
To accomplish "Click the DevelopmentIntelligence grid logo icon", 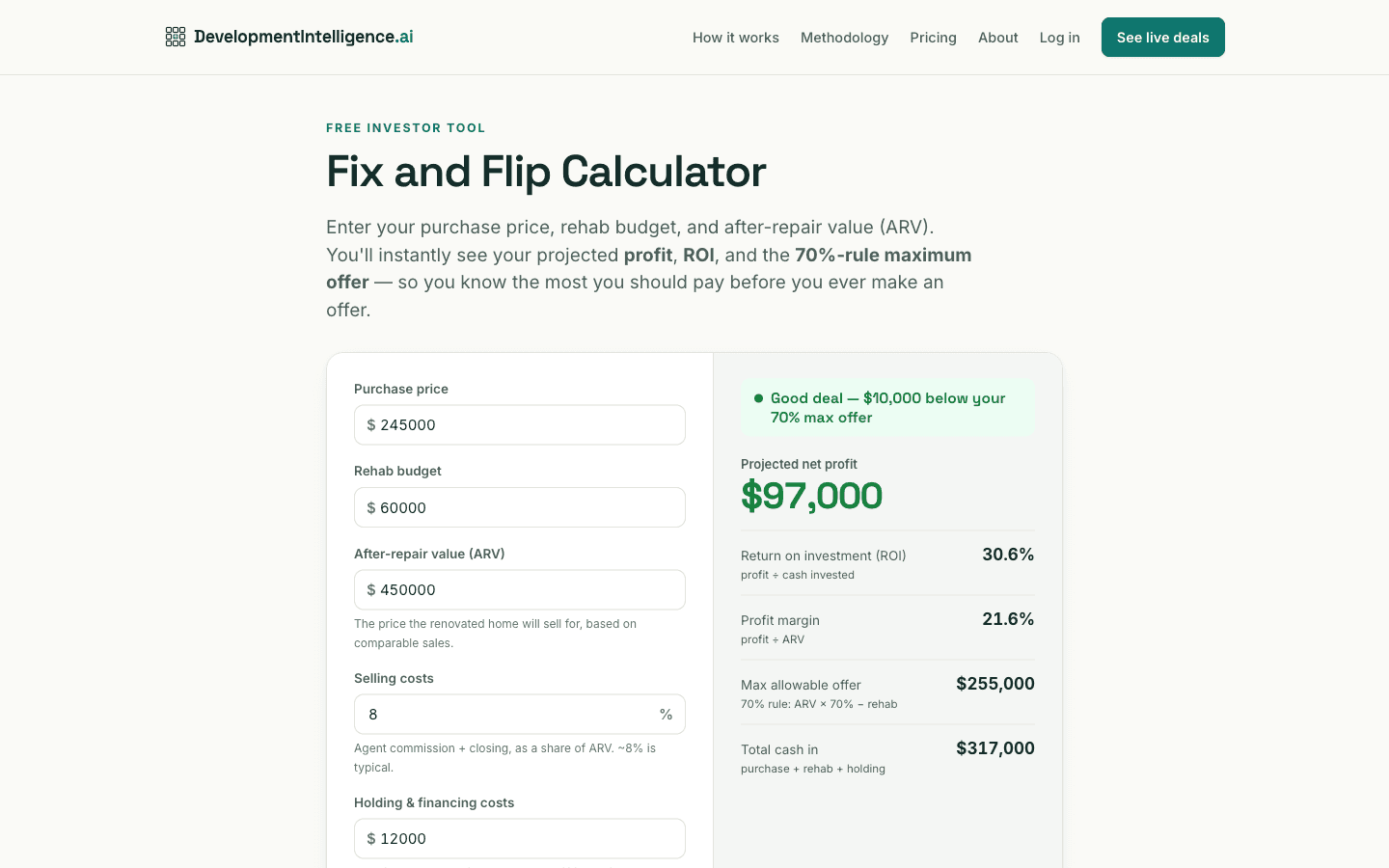I will pos(176,37).
